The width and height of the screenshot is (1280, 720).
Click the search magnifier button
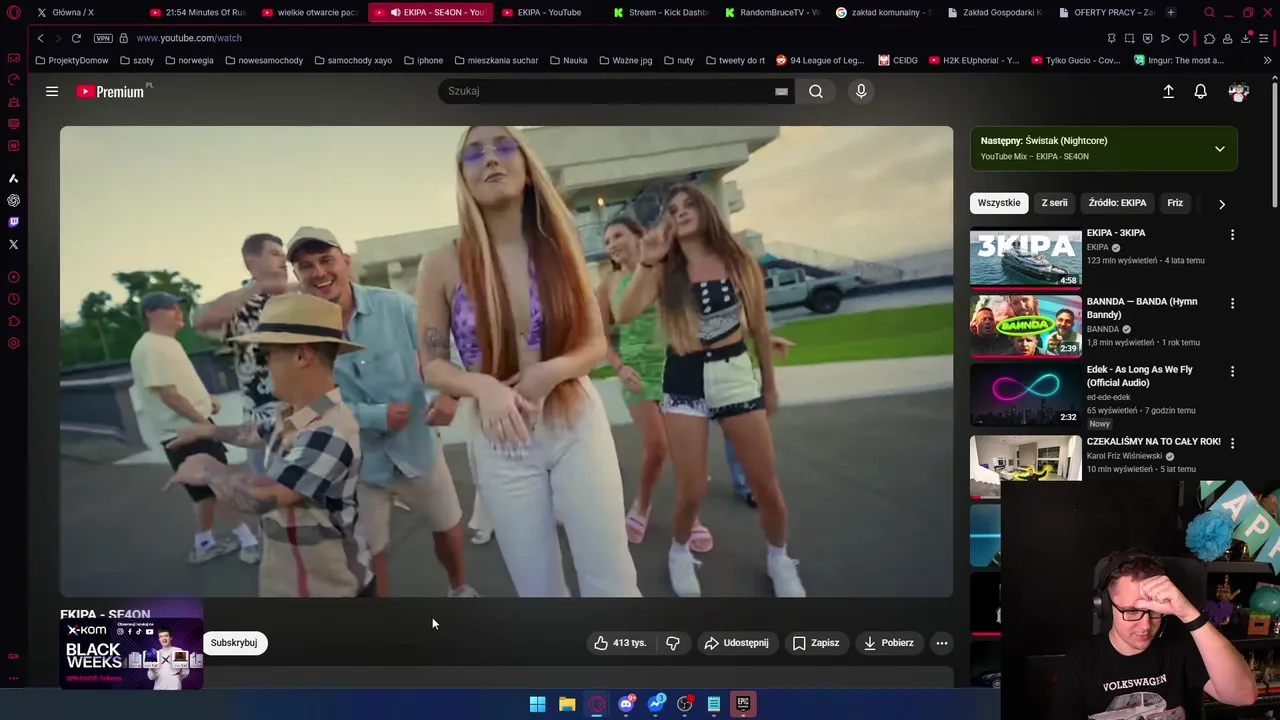click(x=816, y=91)
